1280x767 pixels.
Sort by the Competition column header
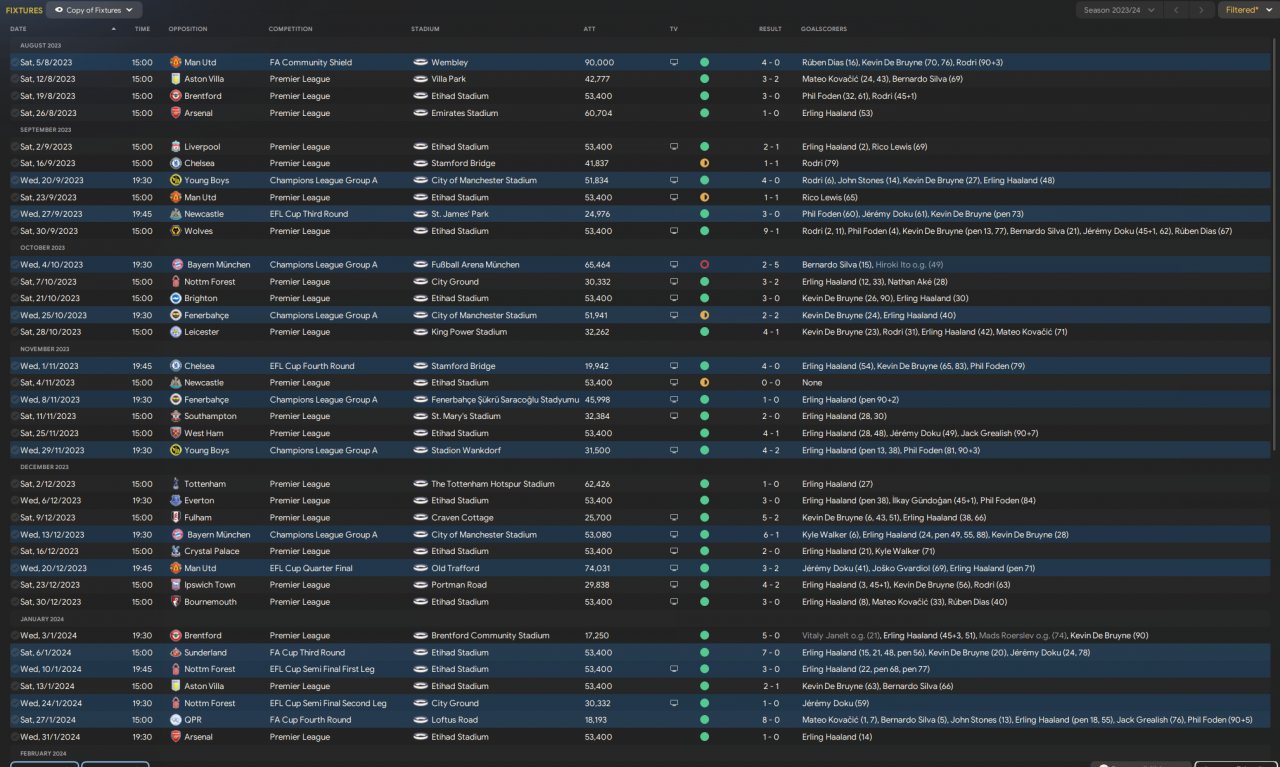click(291, 29)
